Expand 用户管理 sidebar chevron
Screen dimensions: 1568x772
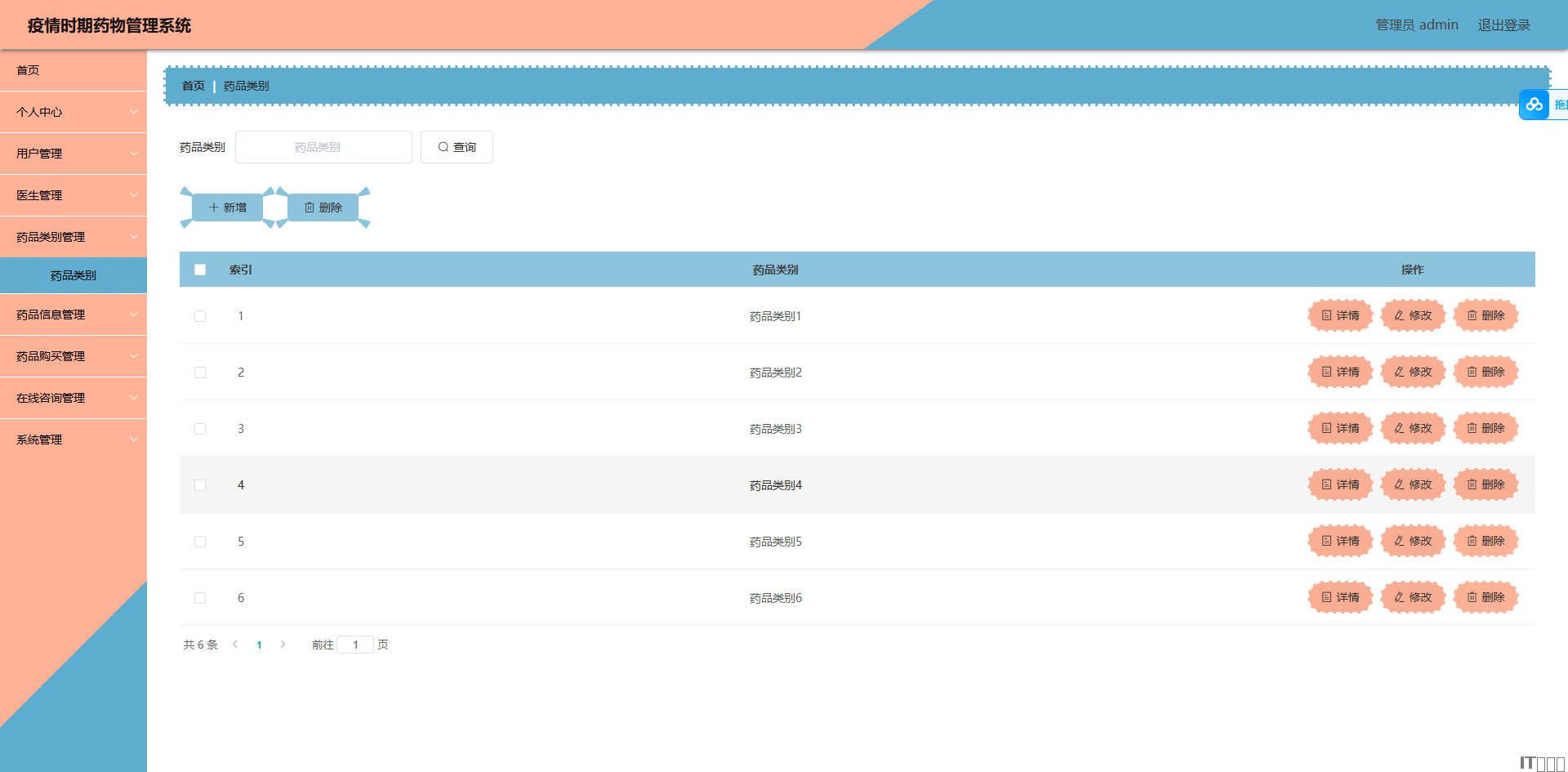point(134,154)
